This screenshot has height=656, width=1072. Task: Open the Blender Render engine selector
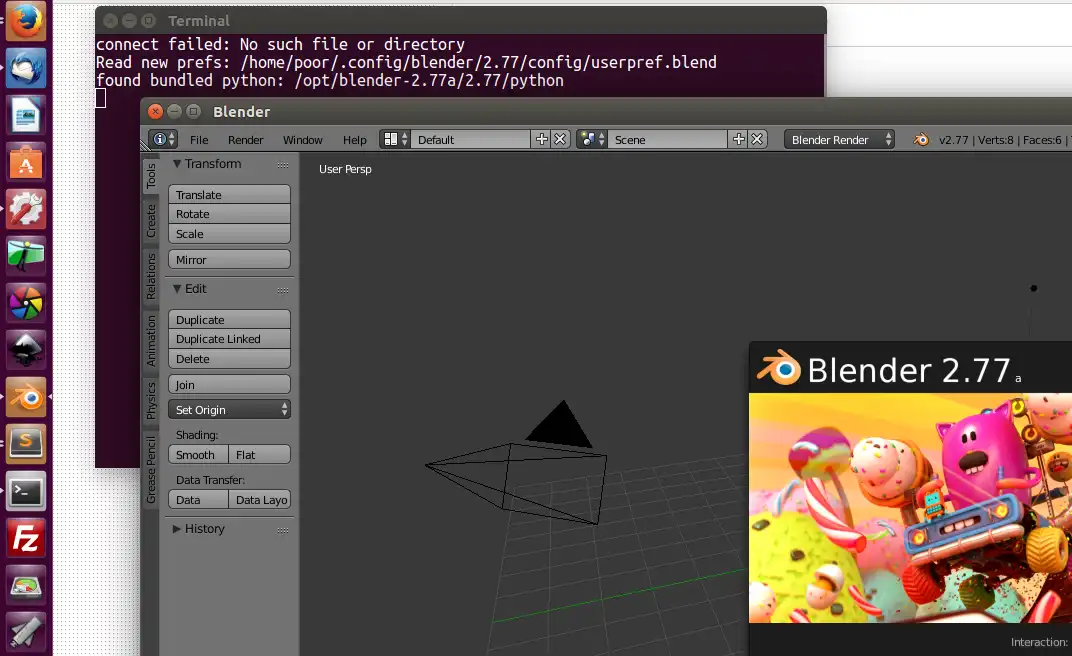838,139
